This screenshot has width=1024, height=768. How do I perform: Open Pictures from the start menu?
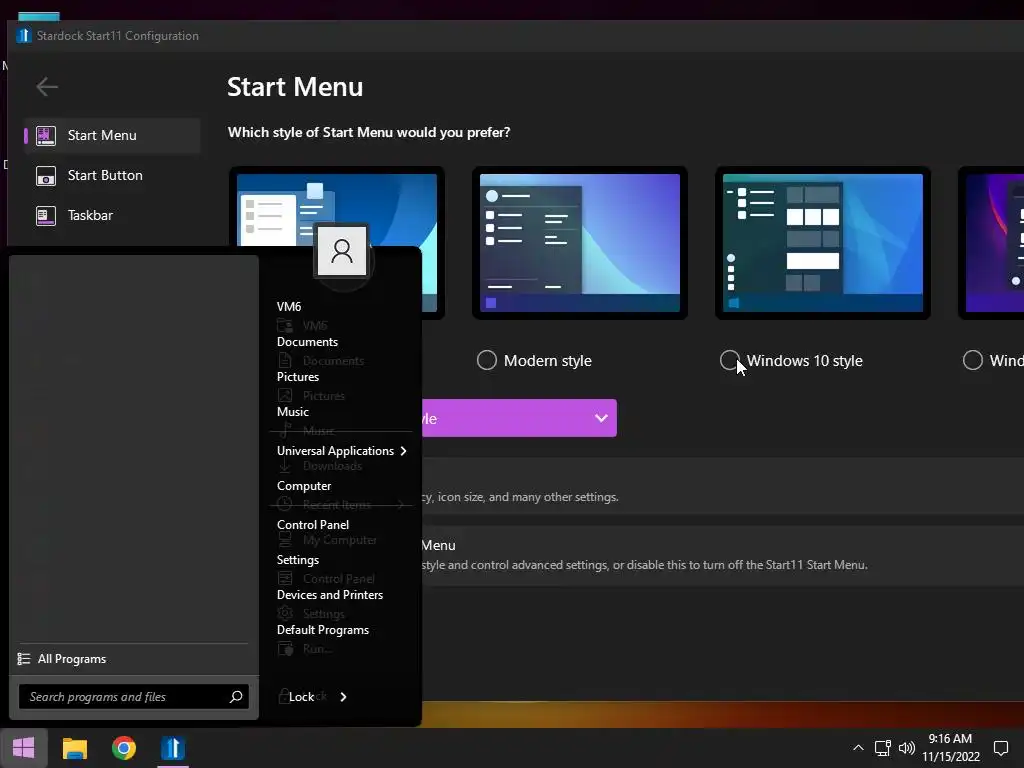pyautogui.click(x=298, y=377)
